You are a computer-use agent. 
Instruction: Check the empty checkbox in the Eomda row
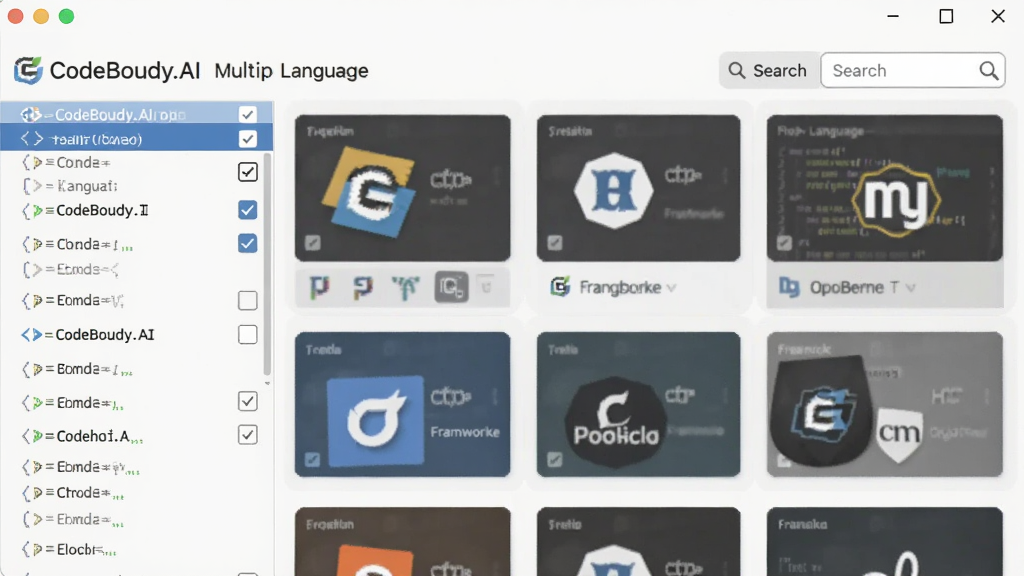248,300
